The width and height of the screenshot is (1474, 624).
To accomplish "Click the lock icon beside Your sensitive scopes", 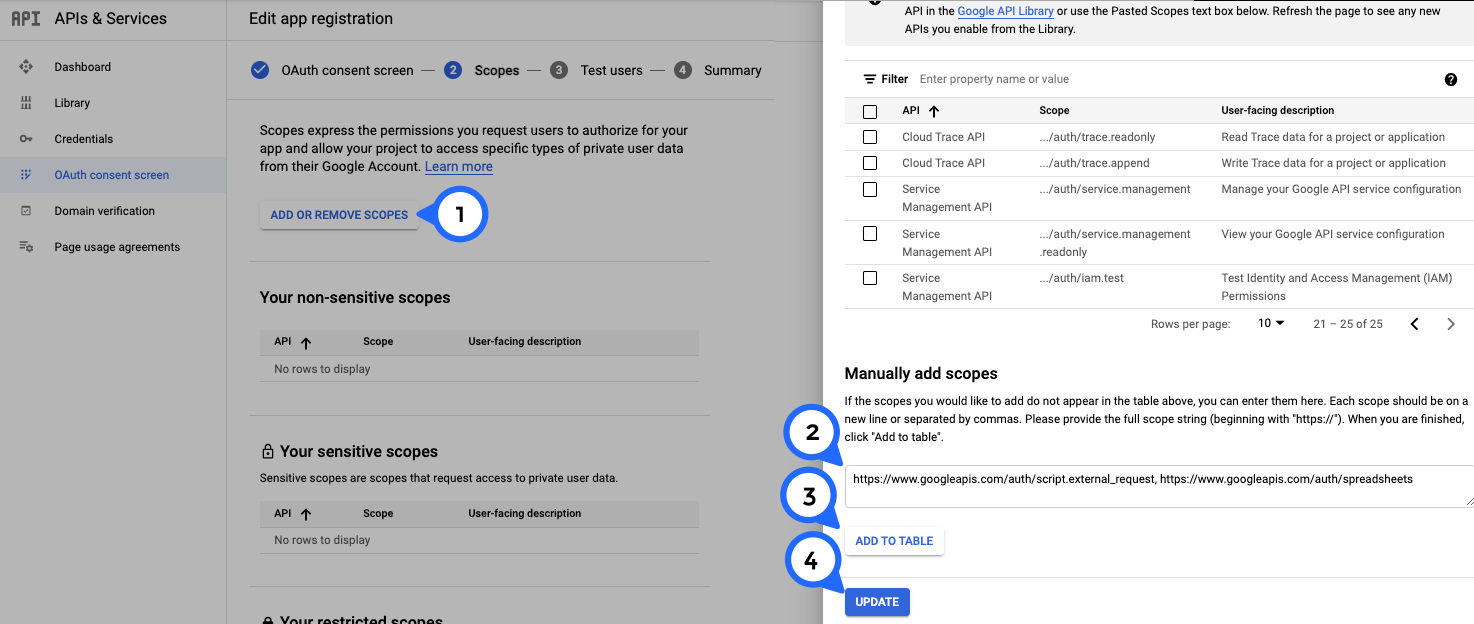I will pyautogui.click(x=267, y=451).
